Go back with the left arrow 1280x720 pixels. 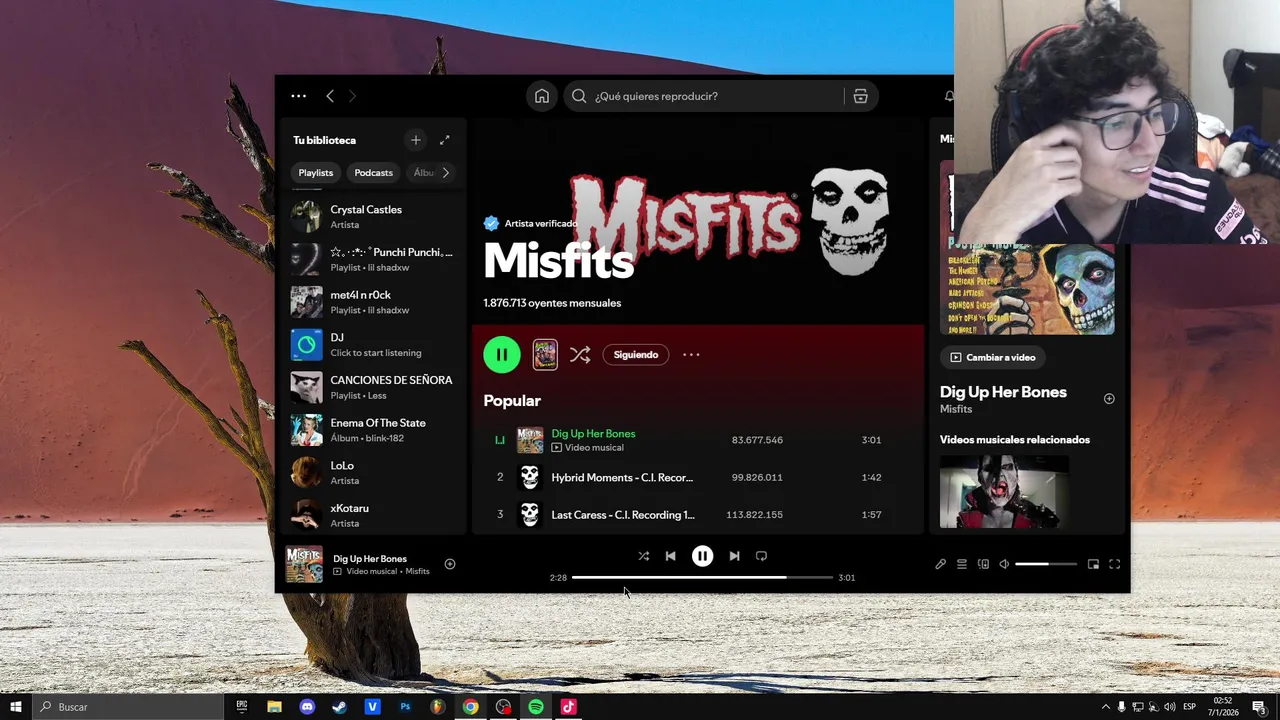tap(330, 96)
